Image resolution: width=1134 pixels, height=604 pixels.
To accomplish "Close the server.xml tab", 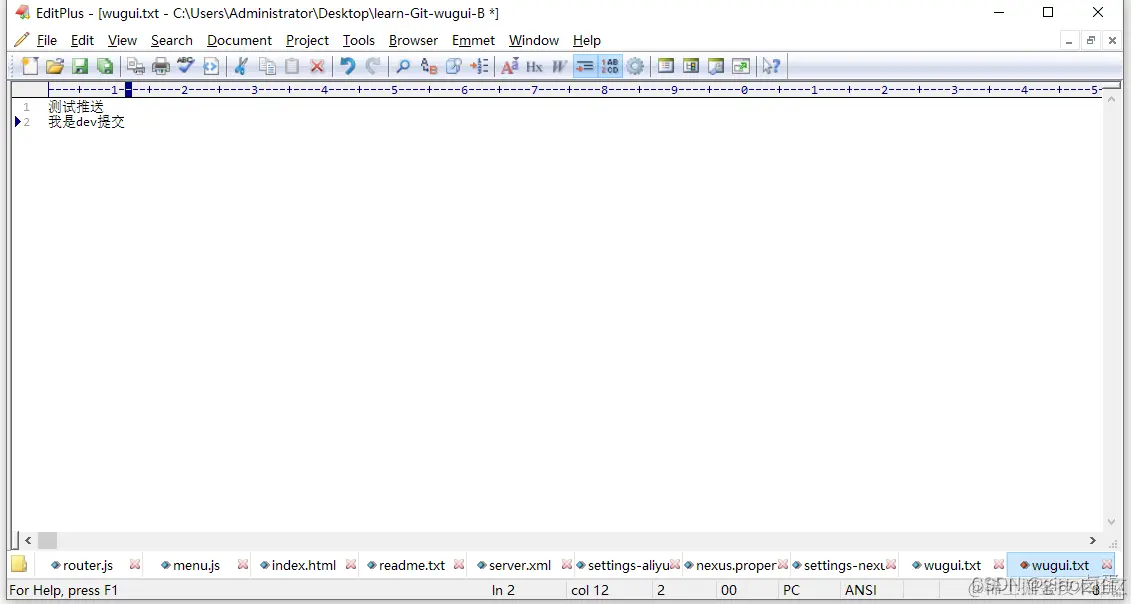I will [566, 564].
